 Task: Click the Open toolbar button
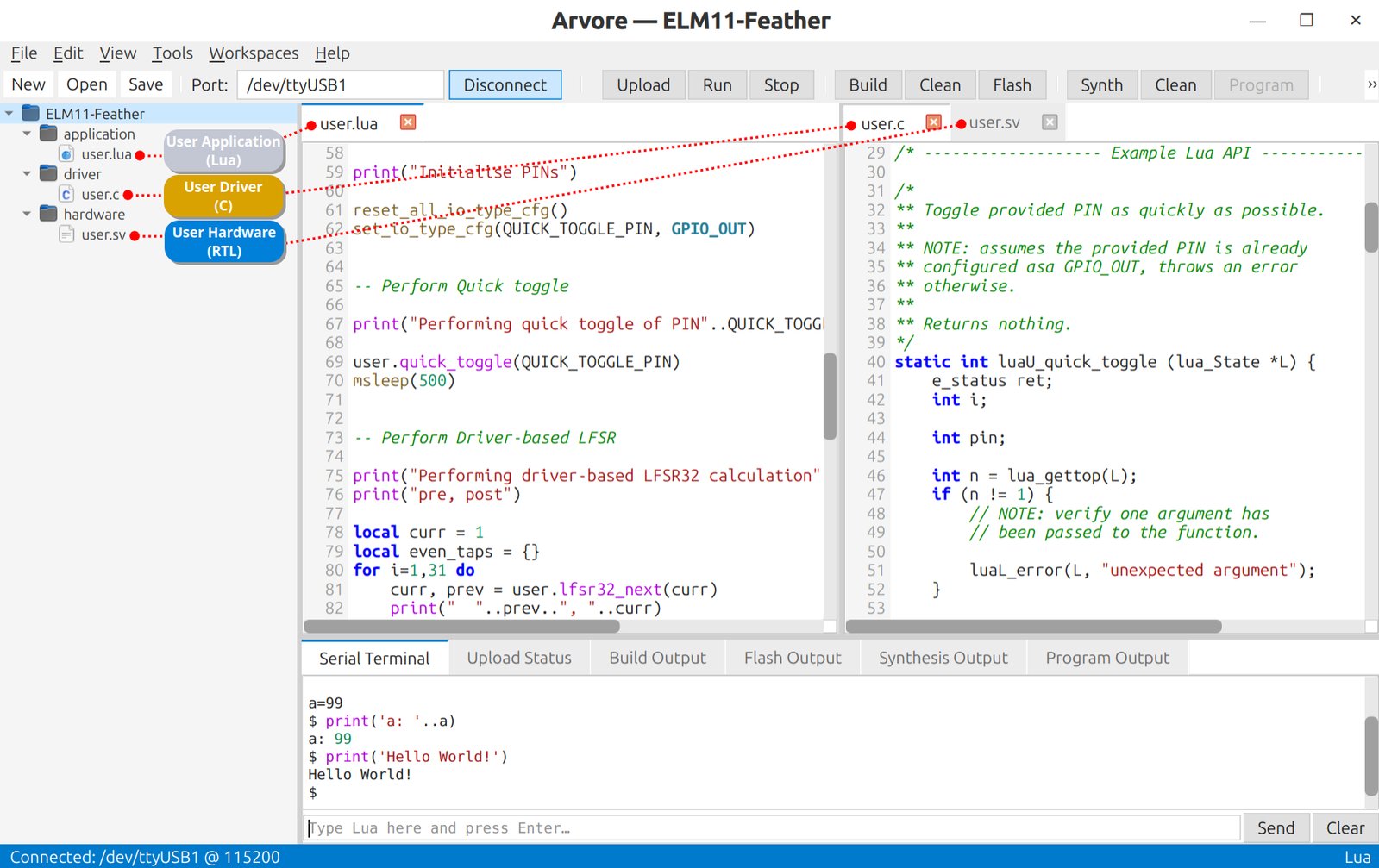point(87,84)
